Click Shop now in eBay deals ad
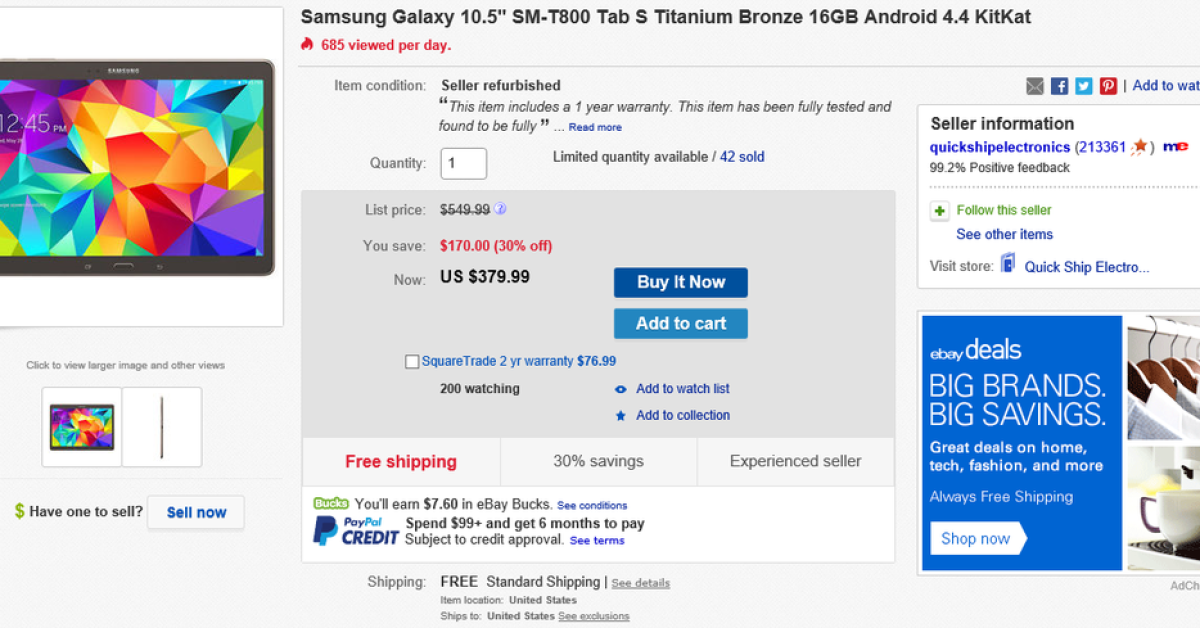This screenshot has height=628, width=1200. pos(975,538)
